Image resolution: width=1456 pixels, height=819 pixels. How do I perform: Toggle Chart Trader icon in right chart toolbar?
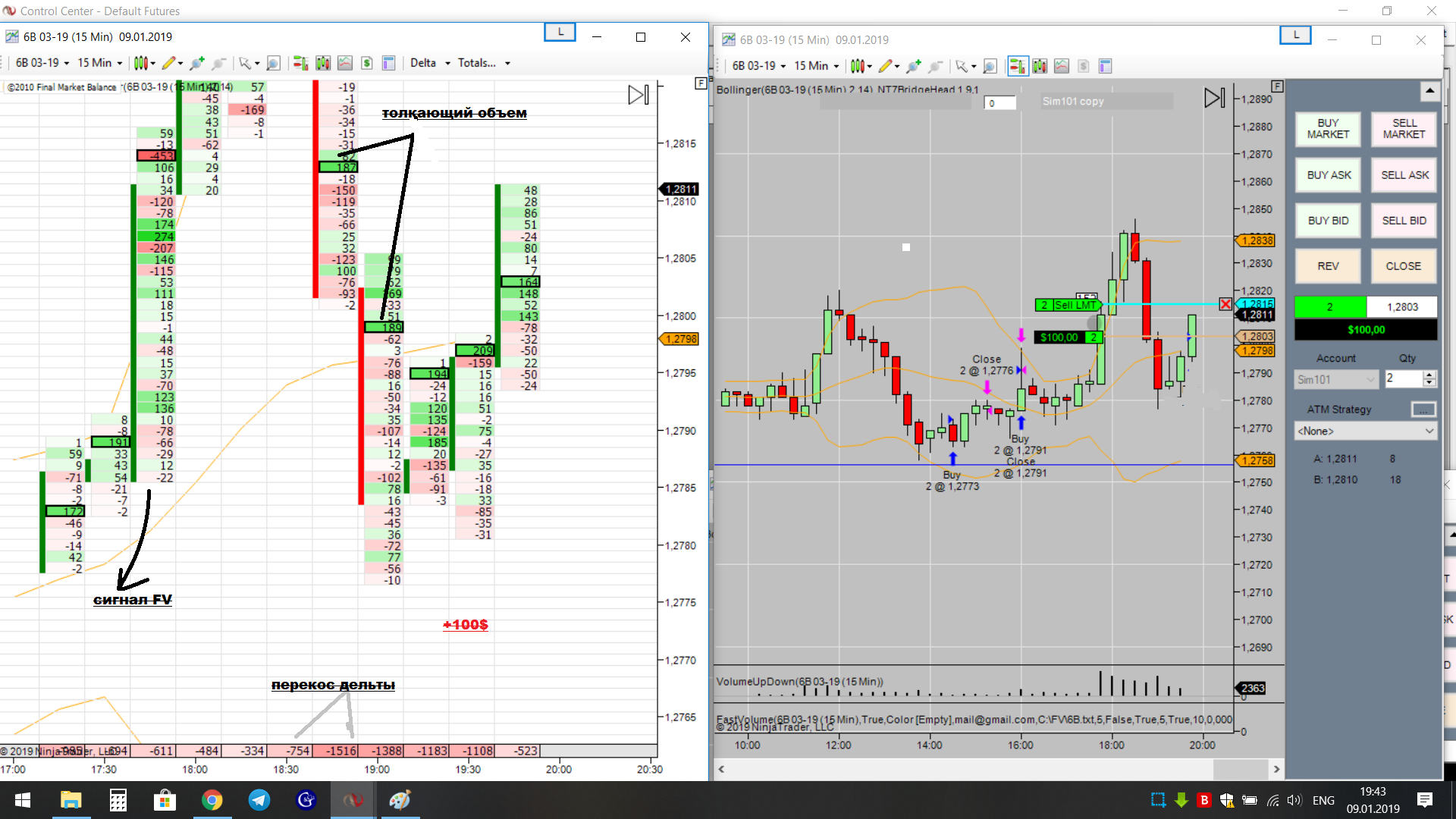pos(1018,66)
